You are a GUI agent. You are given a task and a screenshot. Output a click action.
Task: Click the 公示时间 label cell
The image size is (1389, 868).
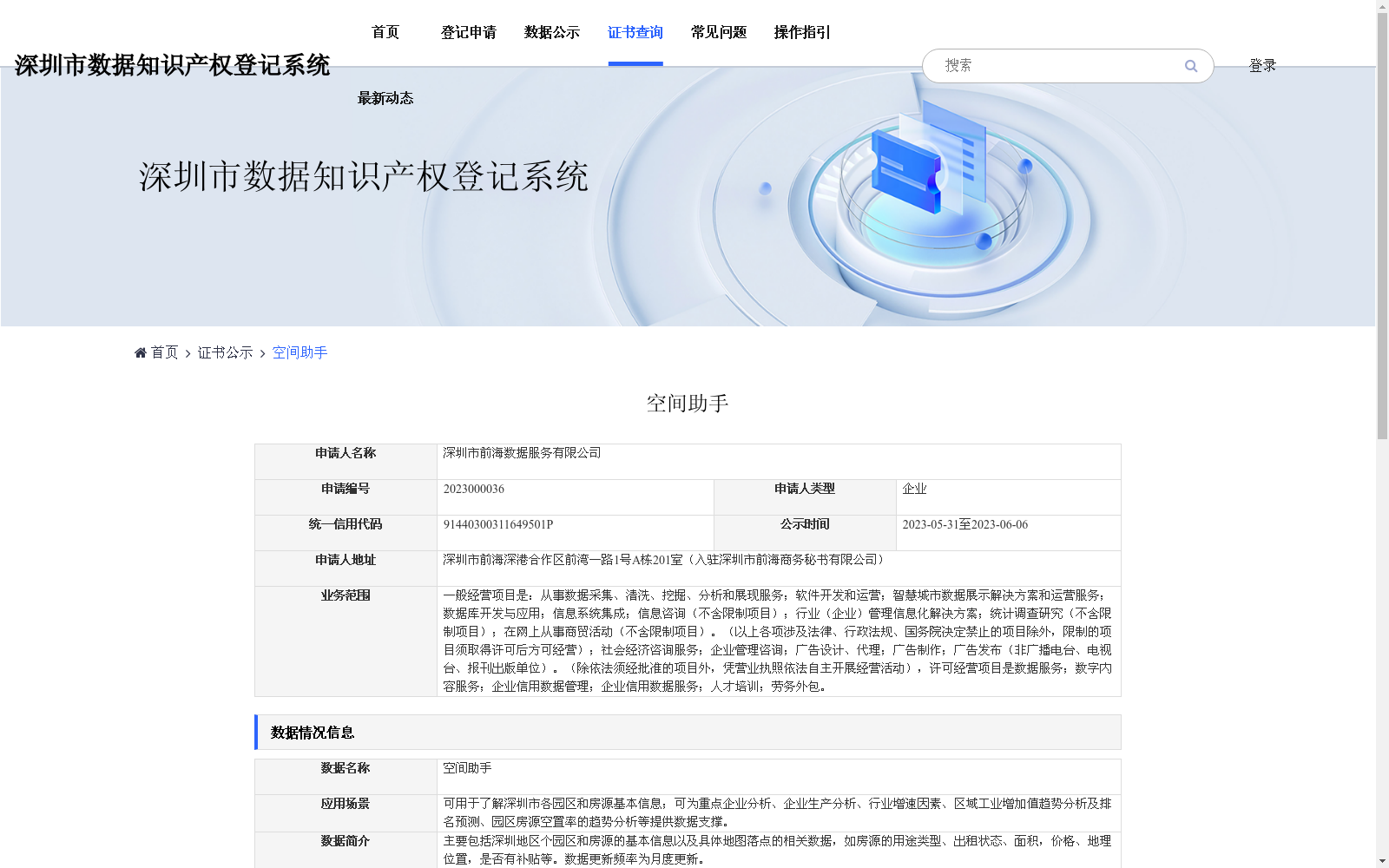click(x=805, y=533)
